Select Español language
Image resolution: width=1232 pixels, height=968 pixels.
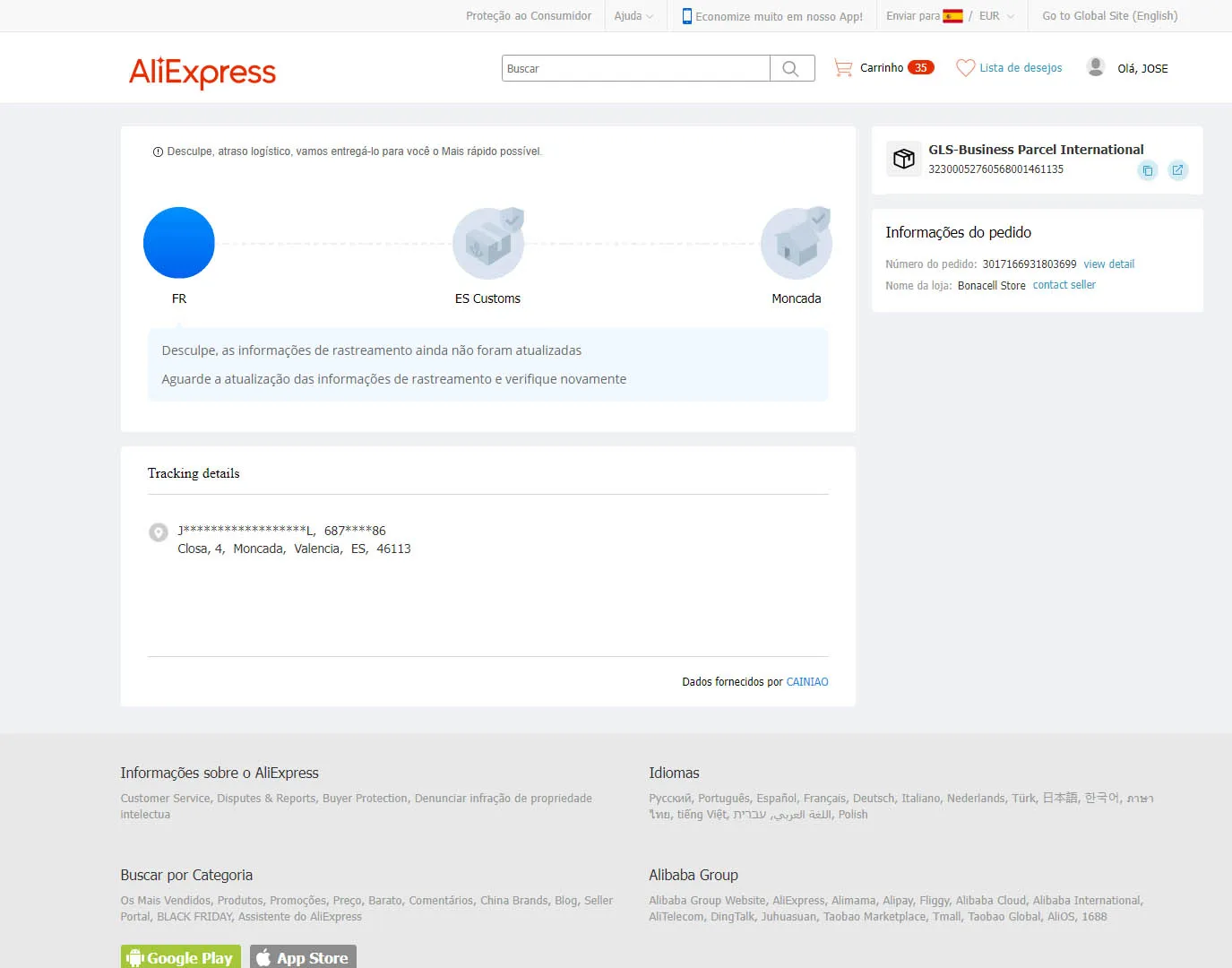click(776, 799)
